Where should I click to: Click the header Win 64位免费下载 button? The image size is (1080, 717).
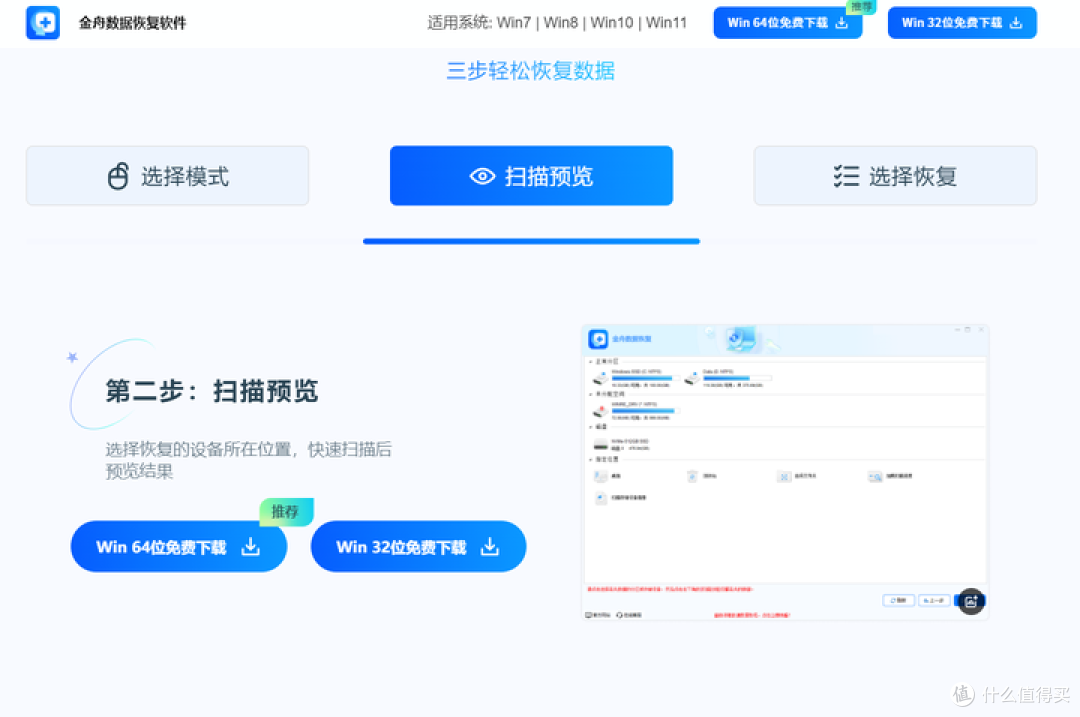787,23
